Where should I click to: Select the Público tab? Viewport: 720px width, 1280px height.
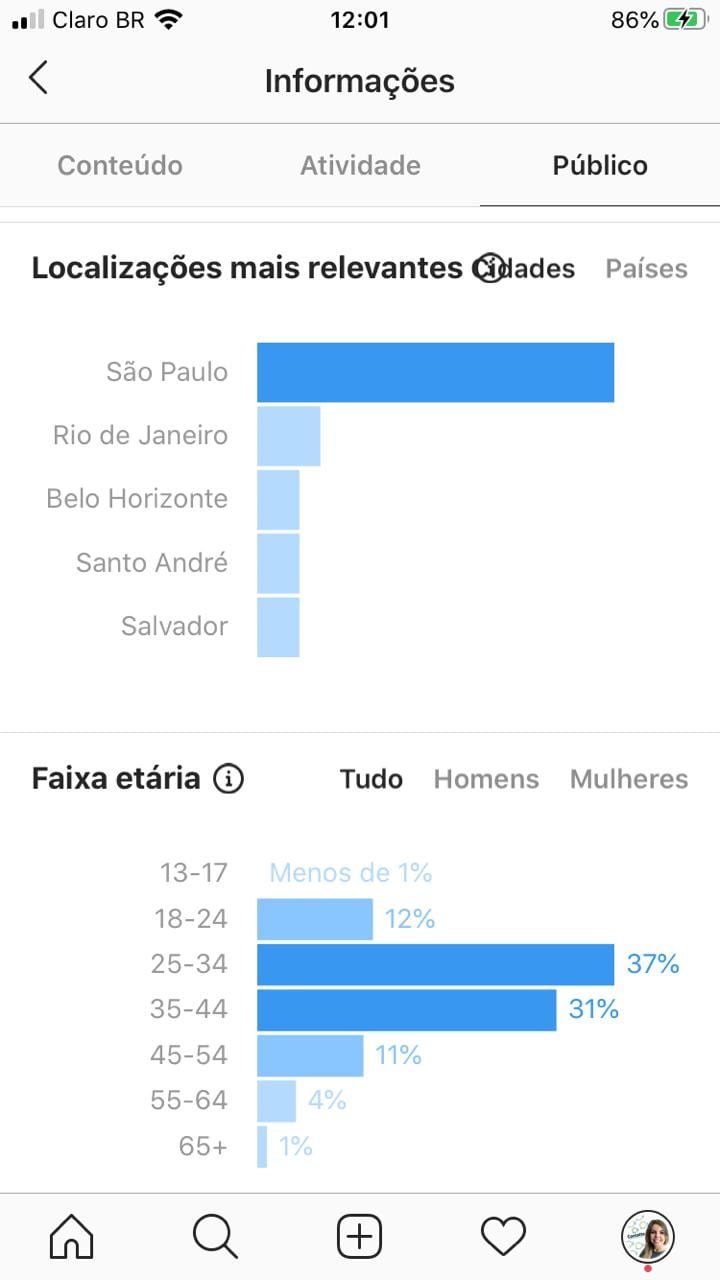tap(600, 165)
